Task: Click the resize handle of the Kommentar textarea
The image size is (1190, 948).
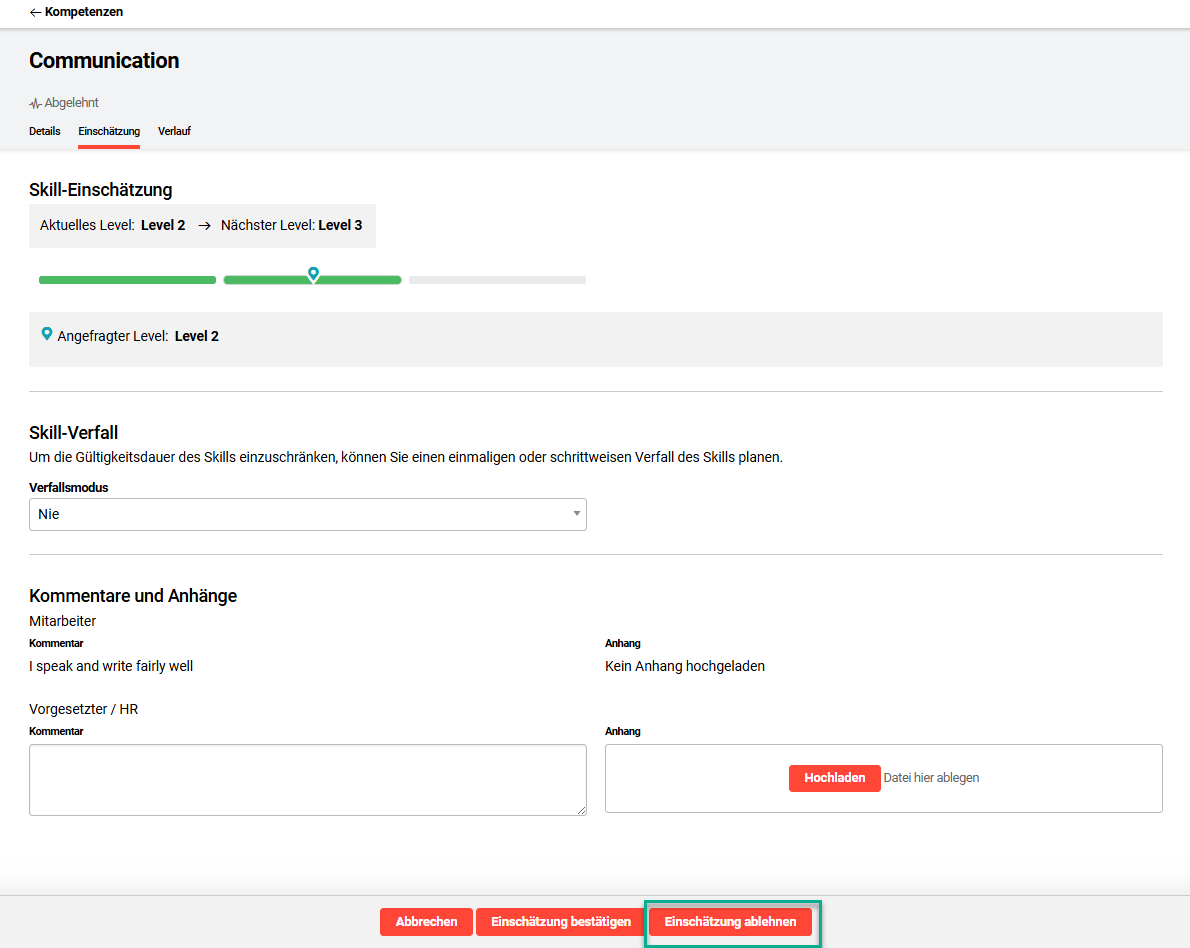Action: 581,809
